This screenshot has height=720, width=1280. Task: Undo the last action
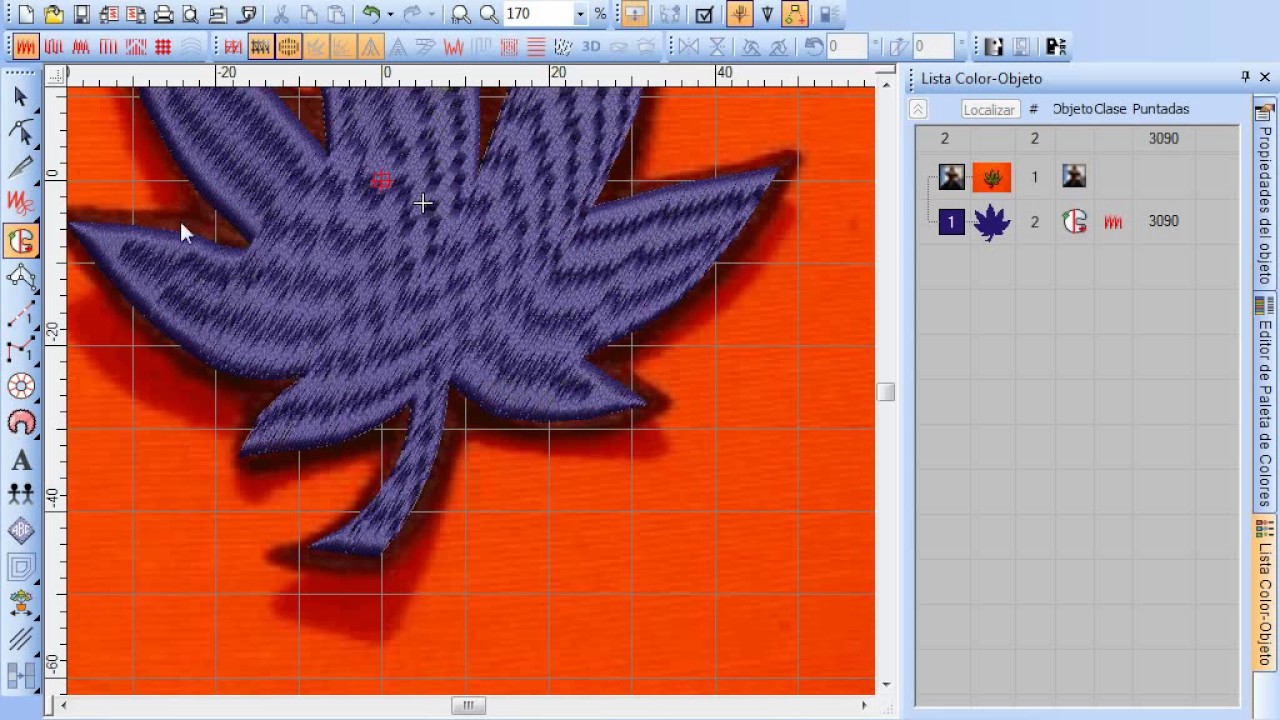click(x=372, y=14)
